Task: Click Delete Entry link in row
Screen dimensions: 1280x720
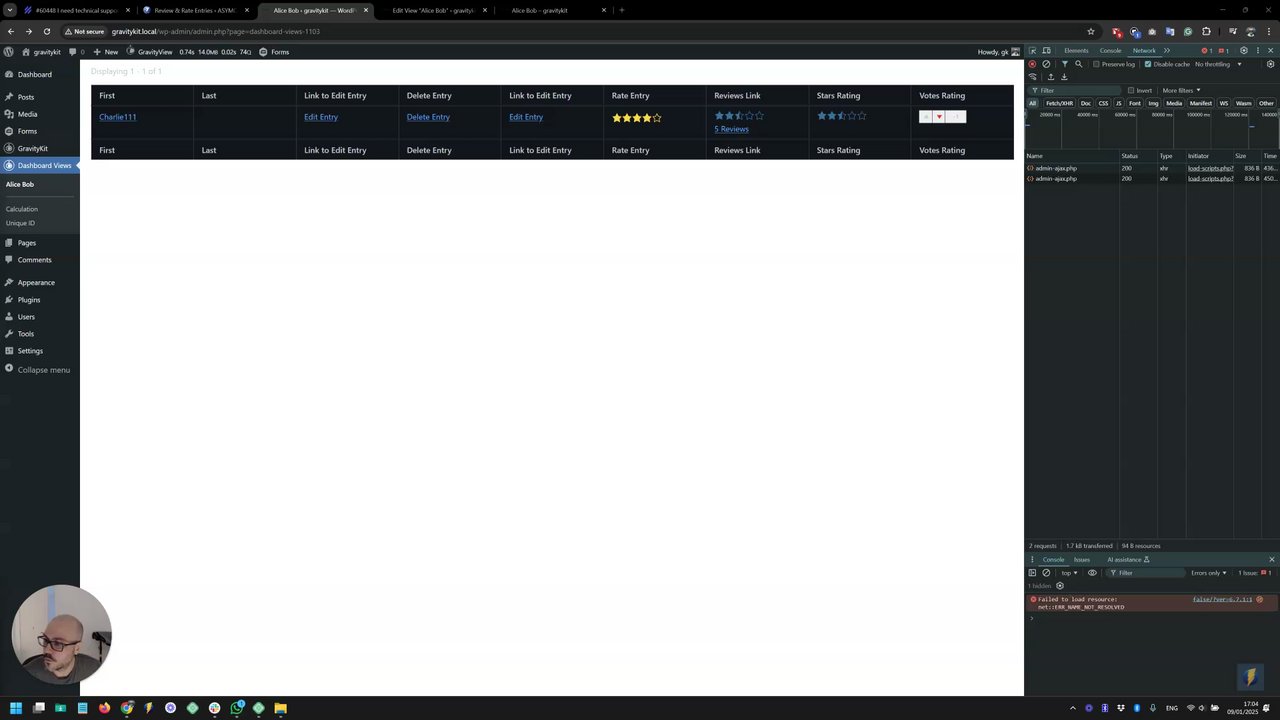Action: pos(428,117)
